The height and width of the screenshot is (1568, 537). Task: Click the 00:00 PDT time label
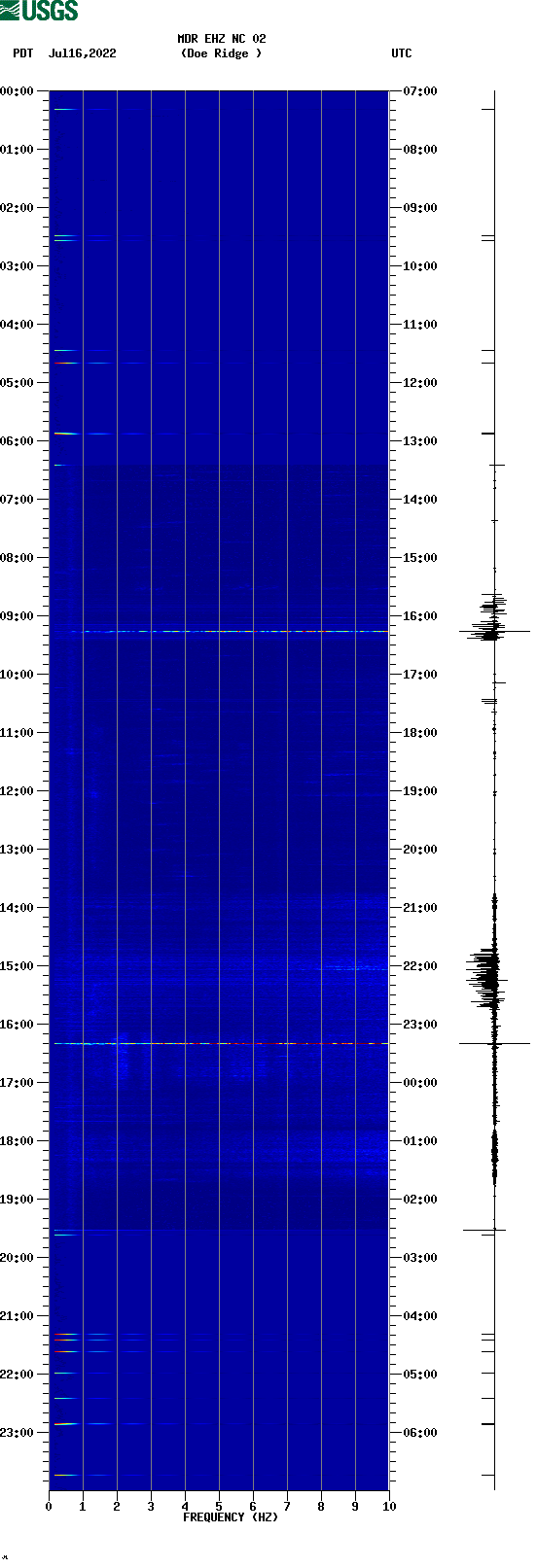(18, 91)
